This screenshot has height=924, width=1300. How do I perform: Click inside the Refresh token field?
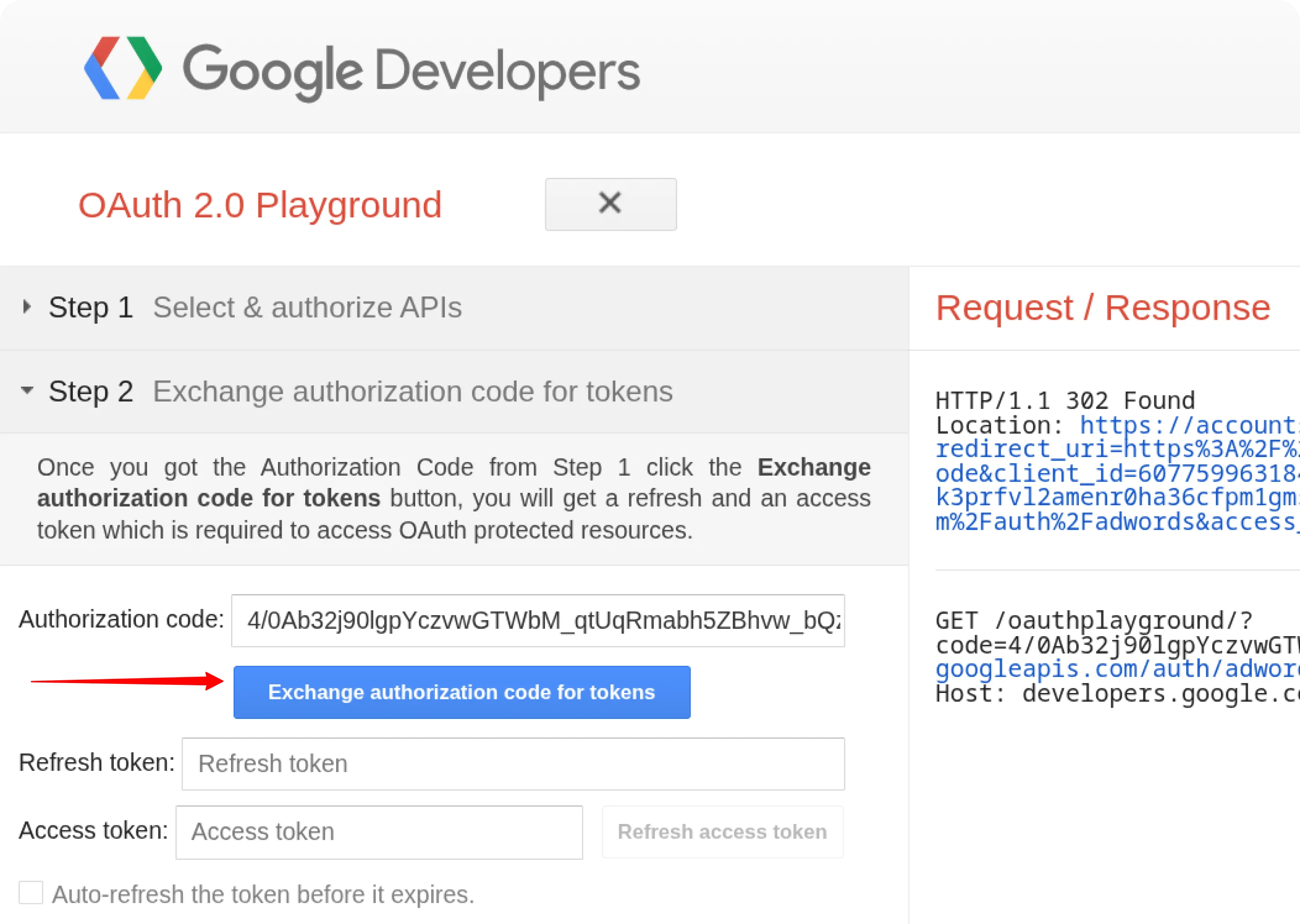tap(512, 763)
